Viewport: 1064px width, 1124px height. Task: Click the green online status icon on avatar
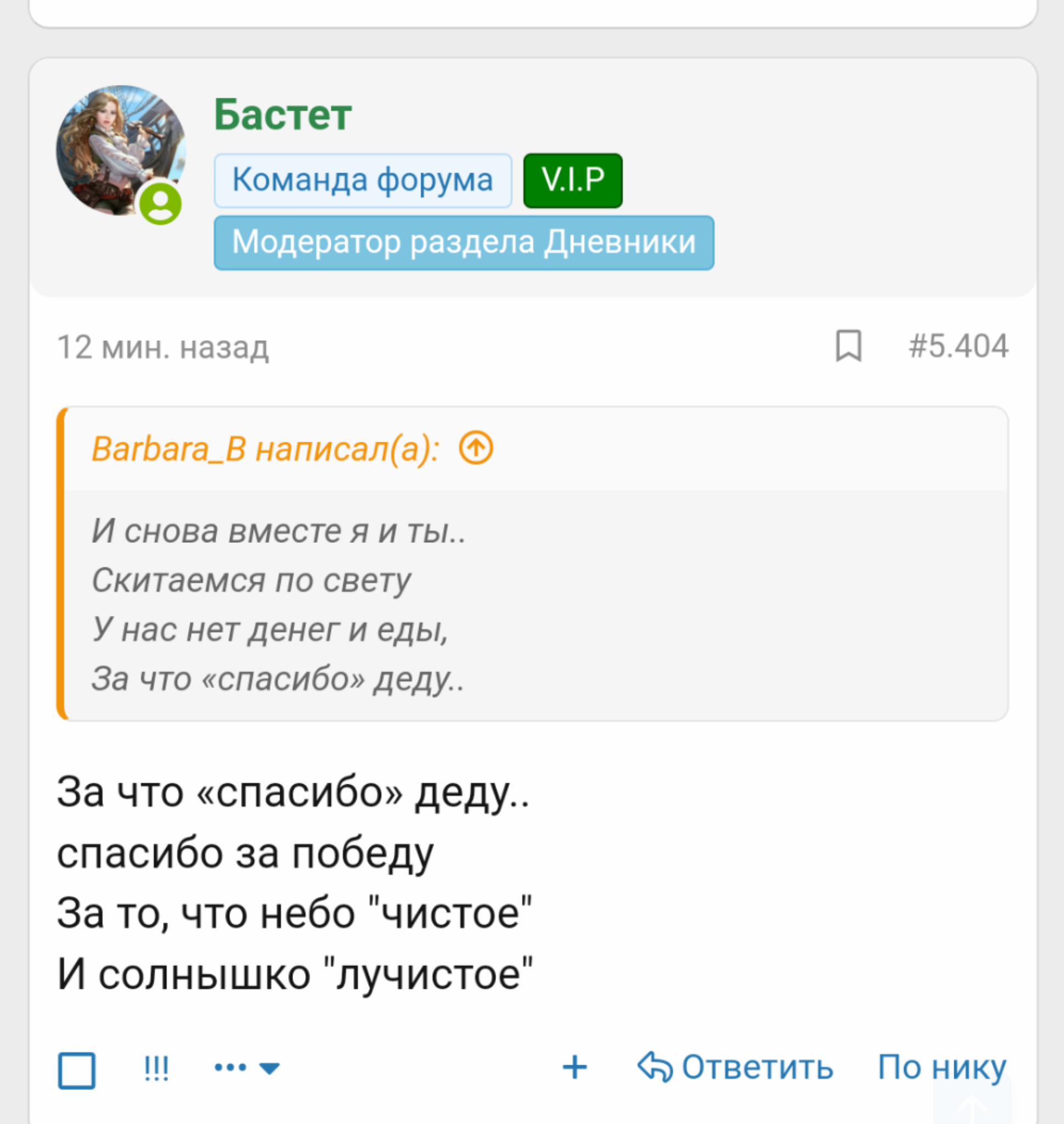(x=161, y=203)
